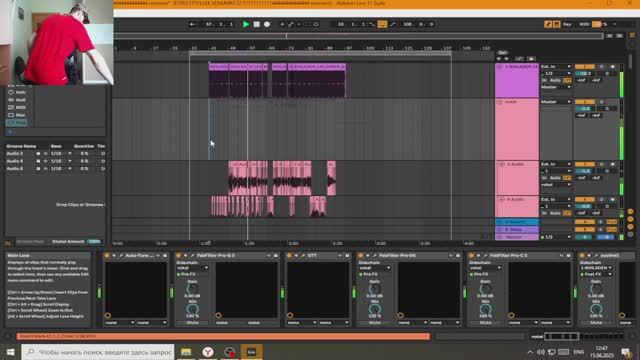This screenshot has height=360, width=640.
Task: Click the Pro-DS hot-swap preset icon
Action: click(x=451, y=256)
